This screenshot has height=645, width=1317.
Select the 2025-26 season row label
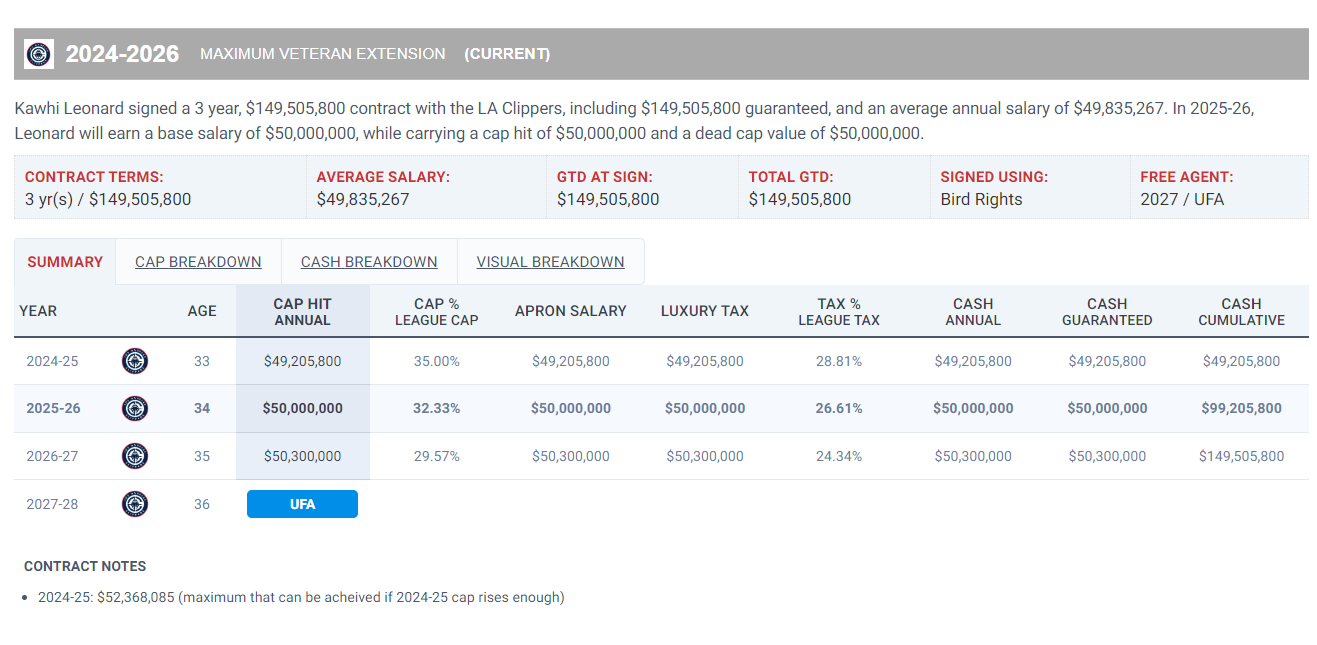(55, 408)
